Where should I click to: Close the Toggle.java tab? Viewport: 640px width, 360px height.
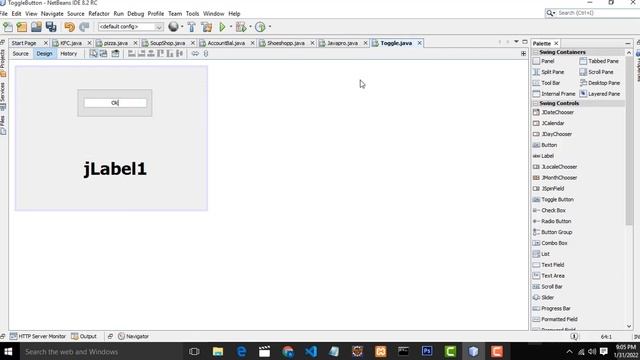419,43
